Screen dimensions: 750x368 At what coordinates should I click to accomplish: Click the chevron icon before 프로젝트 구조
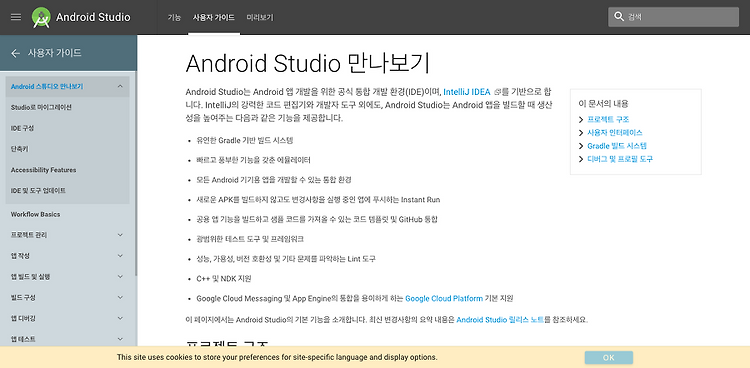[581, 120]
